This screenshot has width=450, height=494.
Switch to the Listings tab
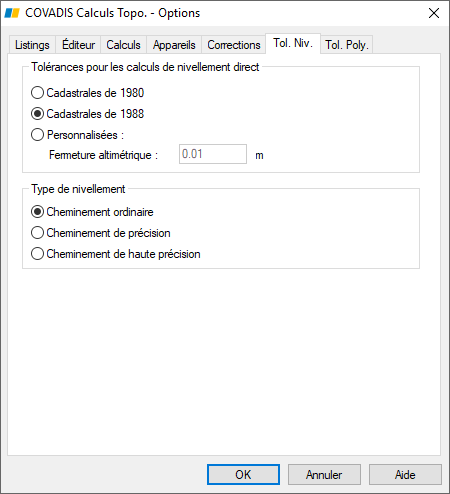[32, 45]
